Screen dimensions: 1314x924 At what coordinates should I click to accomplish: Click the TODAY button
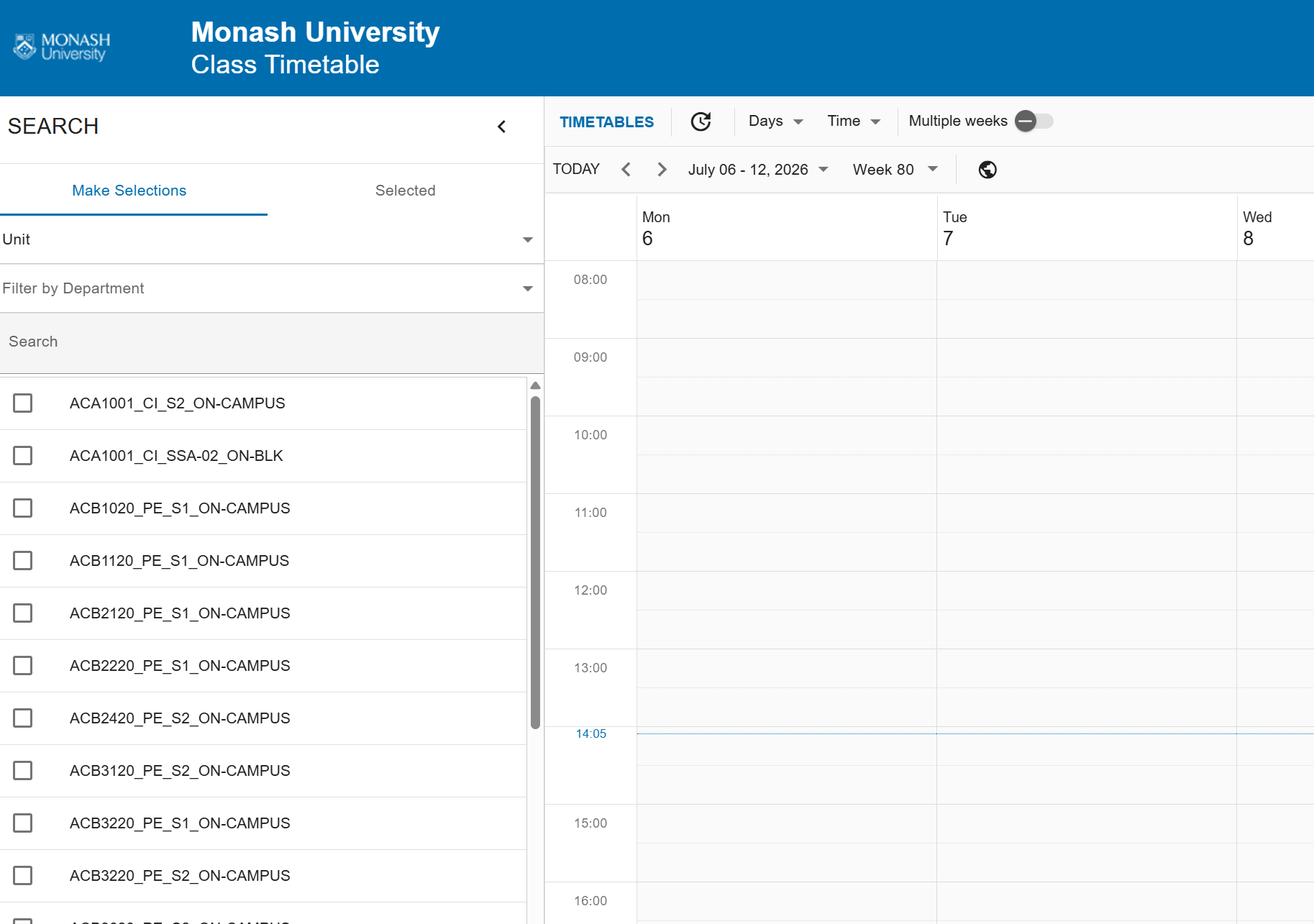pos(576,170)
